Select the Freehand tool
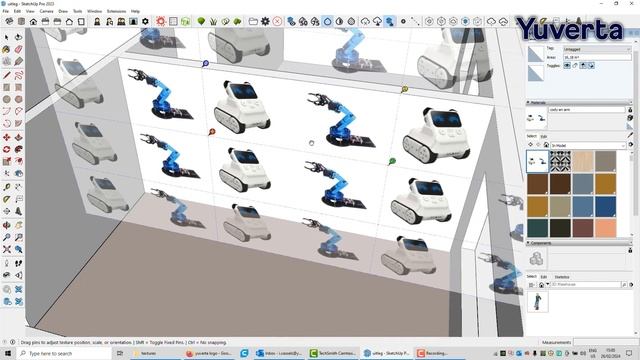Viewport: 640px width, 360px height. pyautogui.click(x=18, y=75)
